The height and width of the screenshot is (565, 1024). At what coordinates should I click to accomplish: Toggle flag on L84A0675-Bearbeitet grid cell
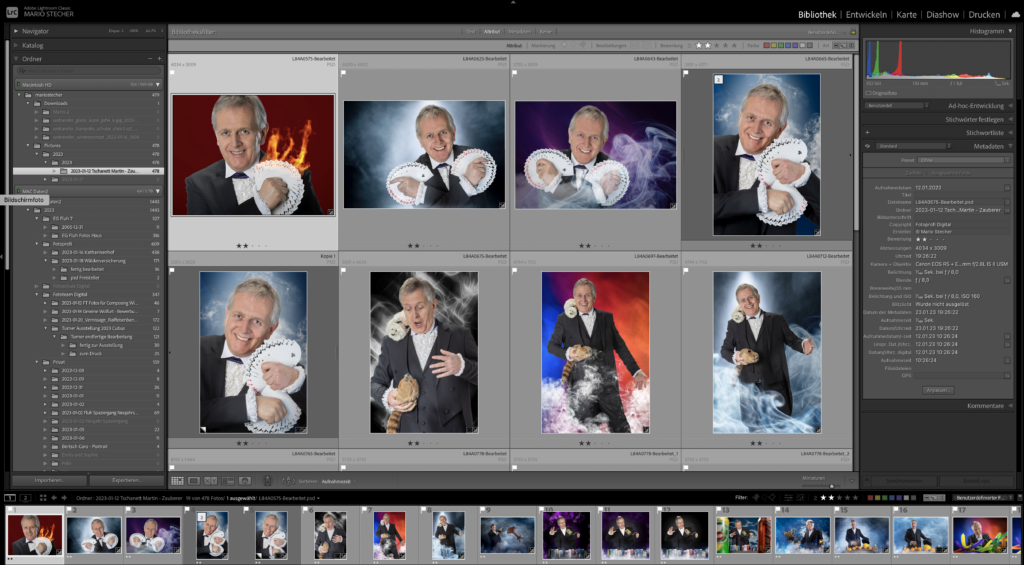344,270
